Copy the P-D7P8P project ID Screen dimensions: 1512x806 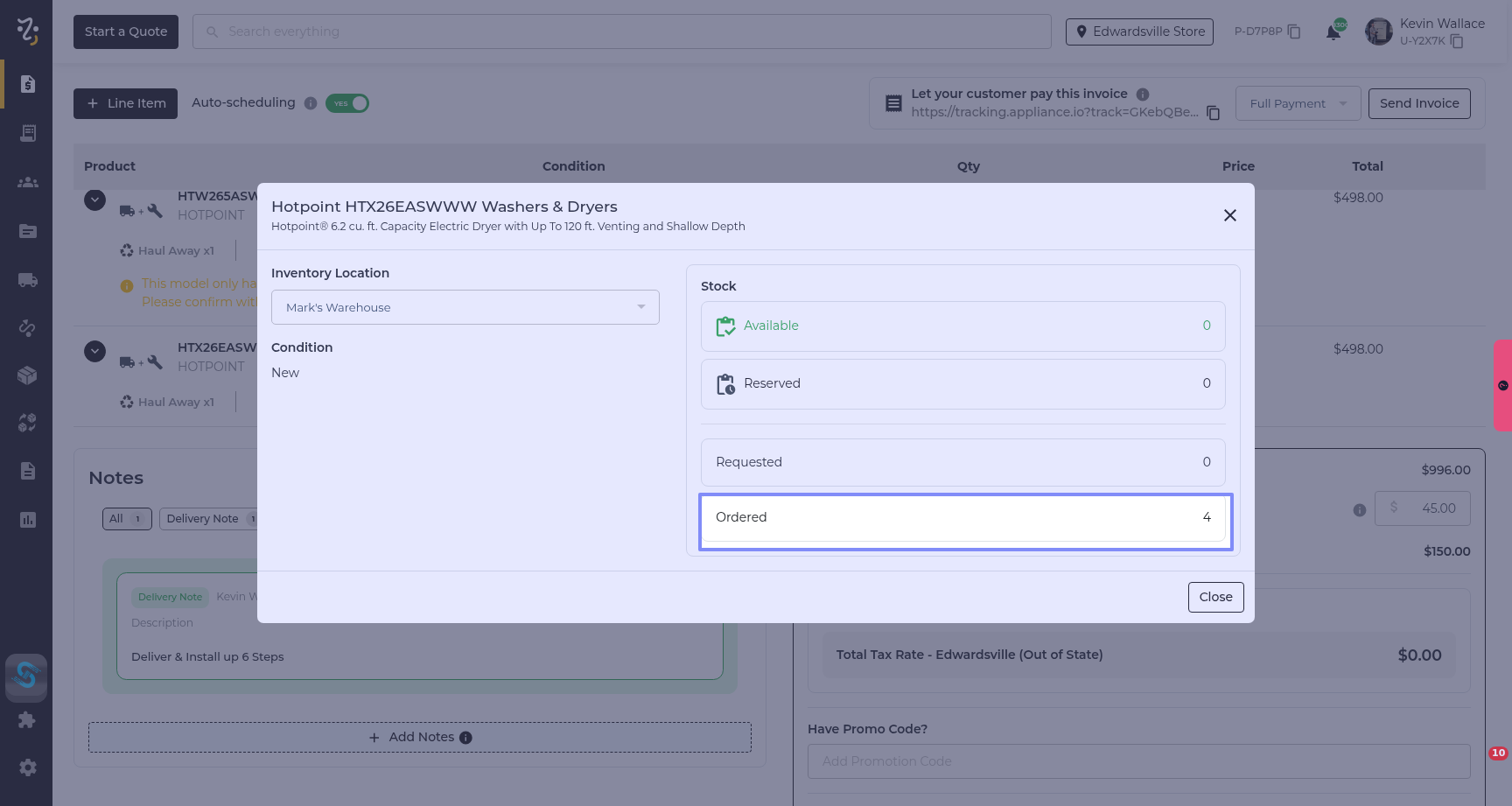point(1294,32)
